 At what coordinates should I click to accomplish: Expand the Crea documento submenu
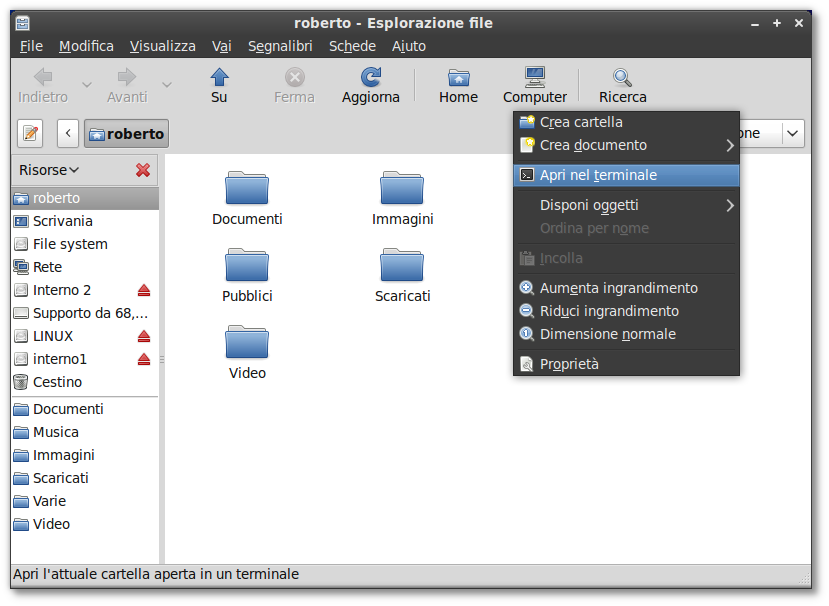[730, 145]
